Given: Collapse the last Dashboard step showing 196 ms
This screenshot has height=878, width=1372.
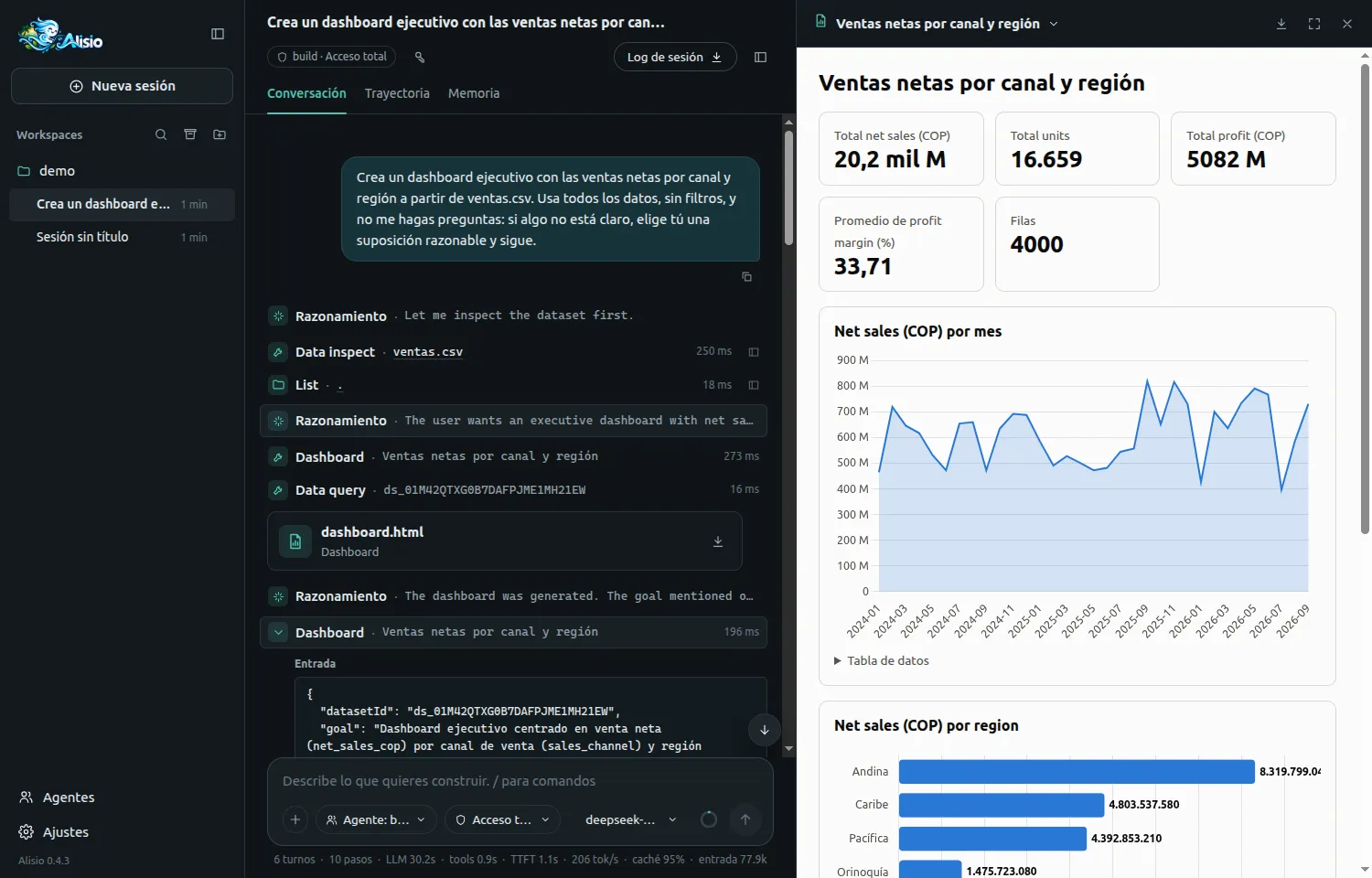Looking at the screenshot, I should 513,632.
